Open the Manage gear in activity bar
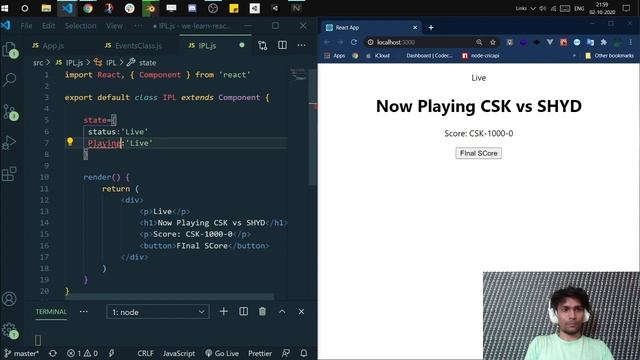The width and height of the screenshot is (640, 360). [x=9, y=330]
